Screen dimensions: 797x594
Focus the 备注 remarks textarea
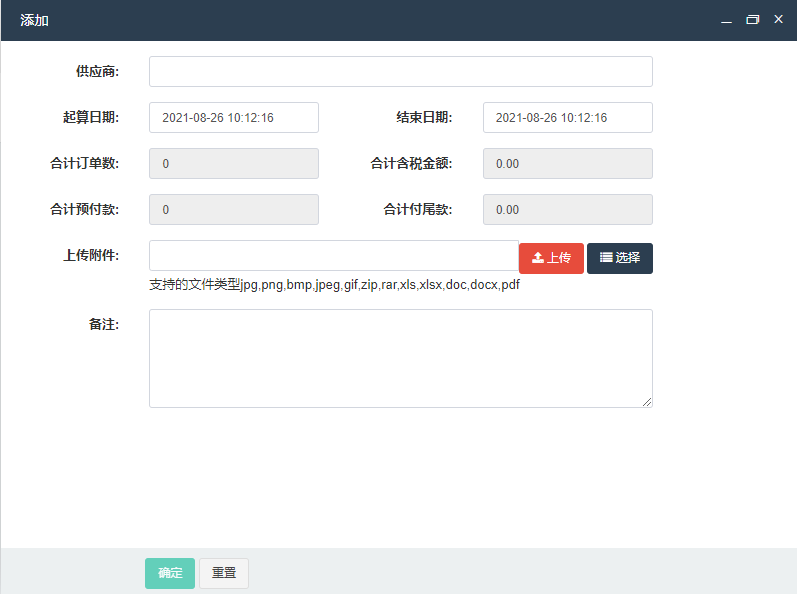tap(401, 358)
